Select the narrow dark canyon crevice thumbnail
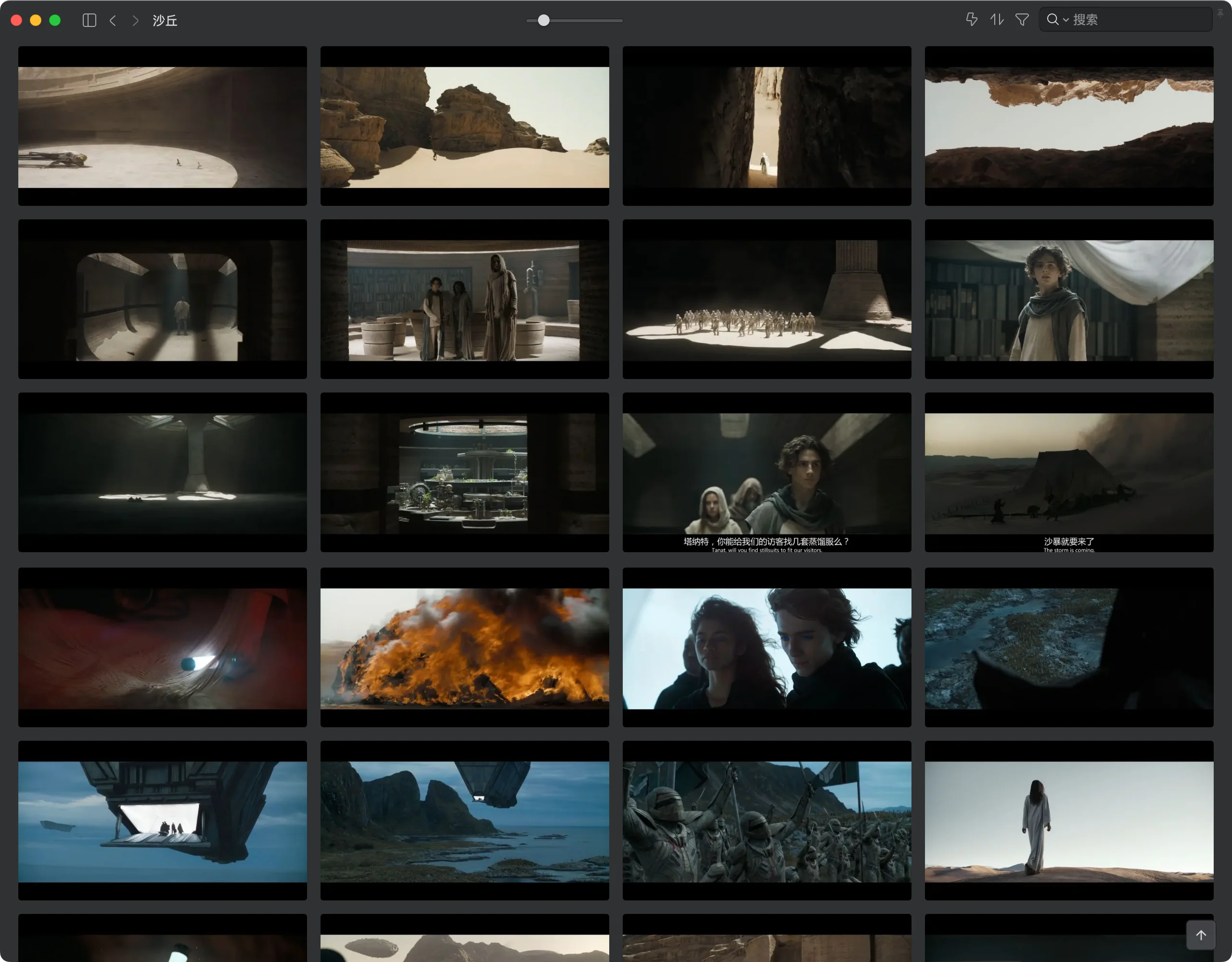The height and width of the screenshot is (962, 1232). coord(767,127)
